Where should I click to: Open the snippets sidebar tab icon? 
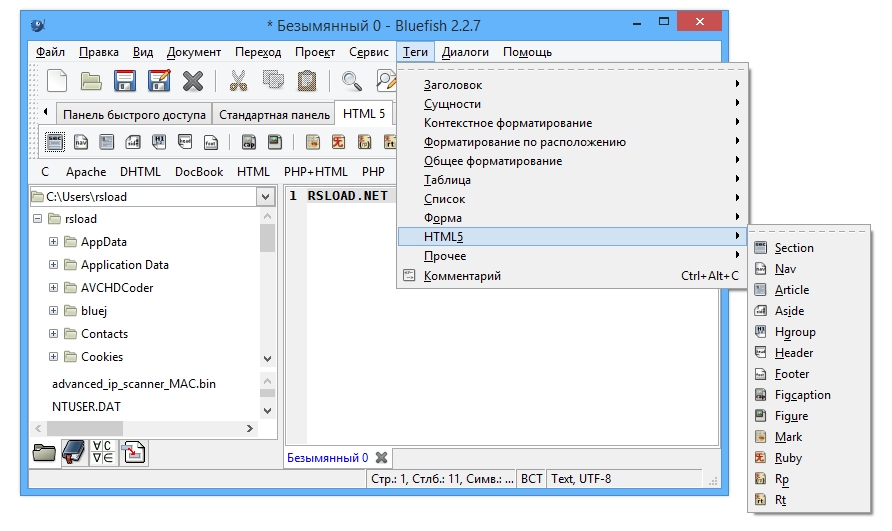point(134,453)
